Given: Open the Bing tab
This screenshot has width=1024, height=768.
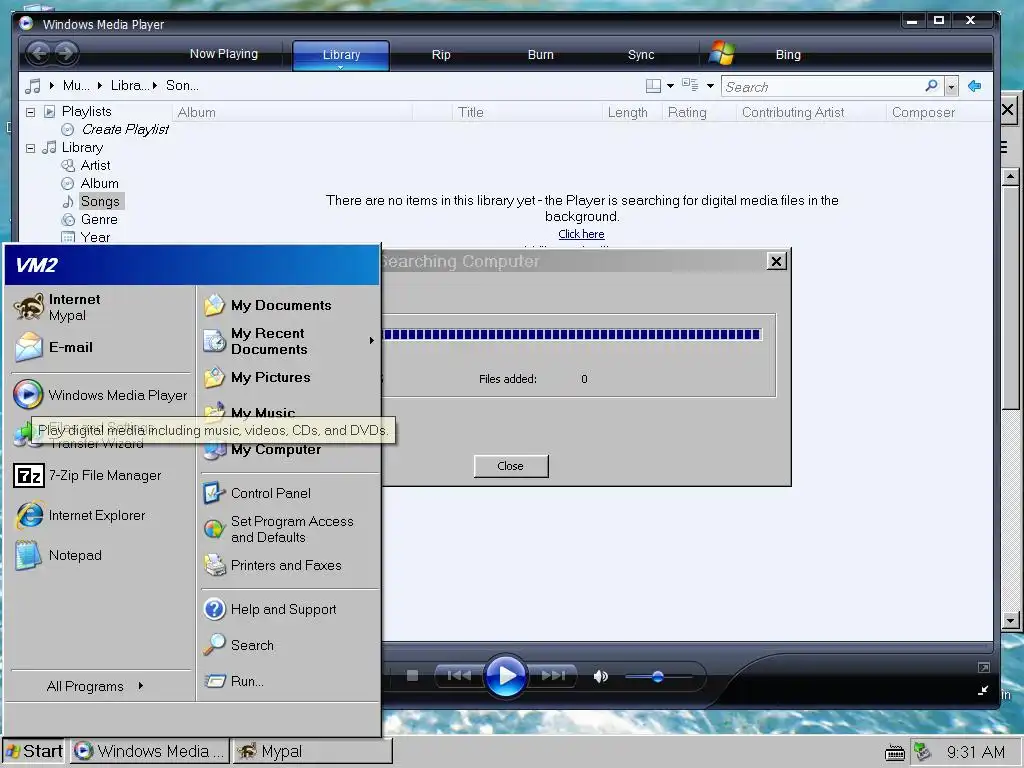Looking at the screenshot, I should [x=788, y=55].
